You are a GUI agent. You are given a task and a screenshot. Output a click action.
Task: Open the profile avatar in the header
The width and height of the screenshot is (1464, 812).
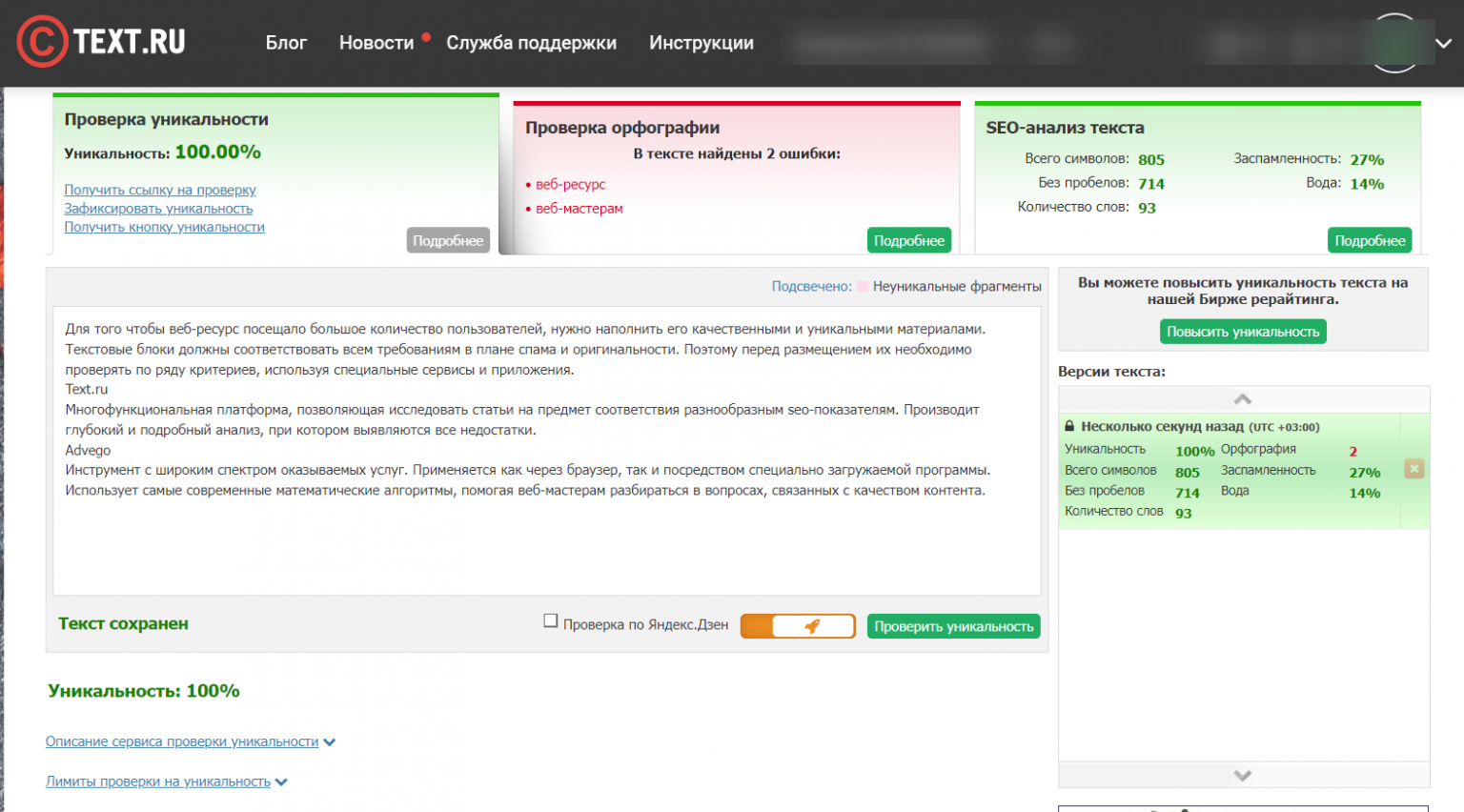[1394, 42]
